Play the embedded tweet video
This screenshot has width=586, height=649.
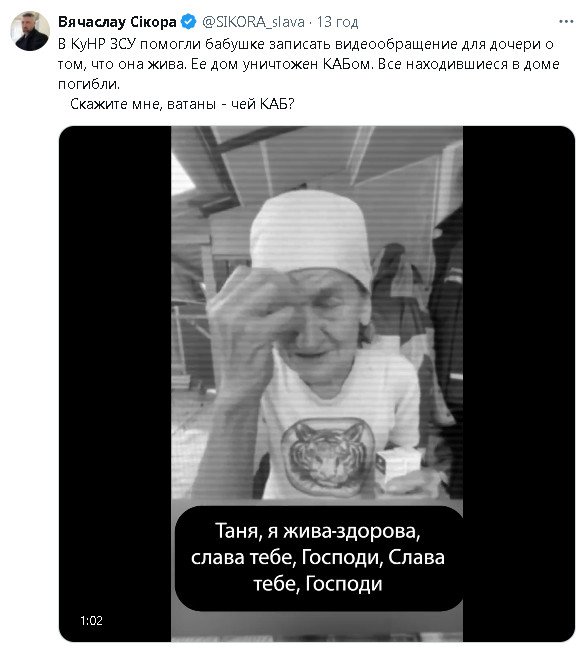click(x=317, y=384)
